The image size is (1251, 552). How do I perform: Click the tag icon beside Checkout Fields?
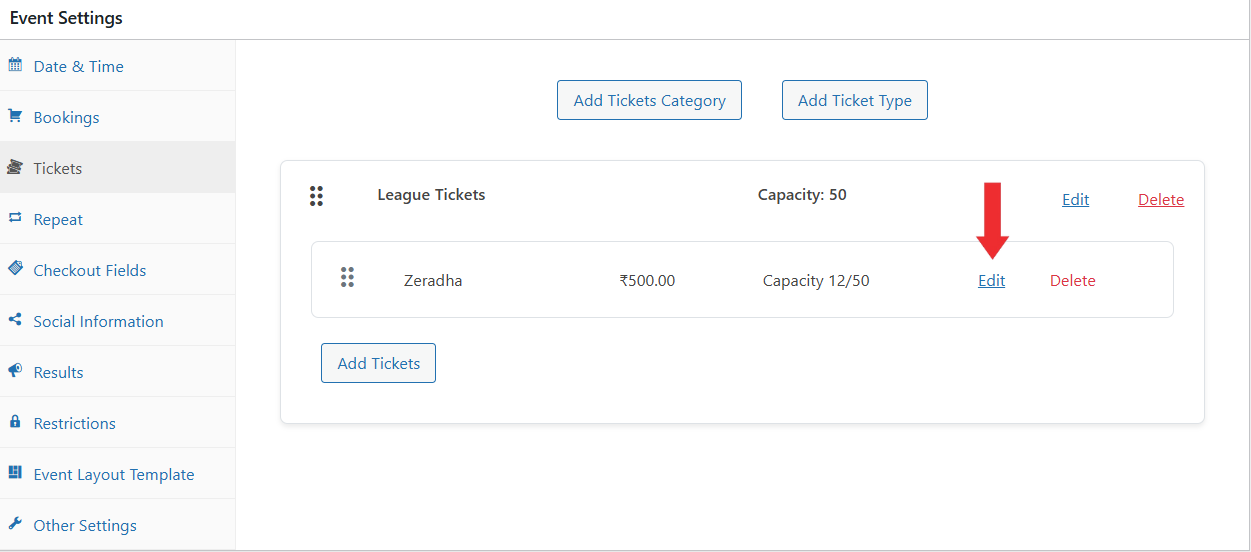tap(15, 269)
